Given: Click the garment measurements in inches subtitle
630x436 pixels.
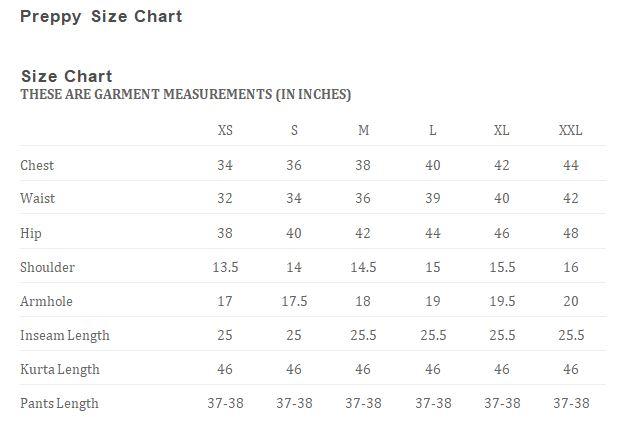Looking at the screenshot, I should (186, 94).
